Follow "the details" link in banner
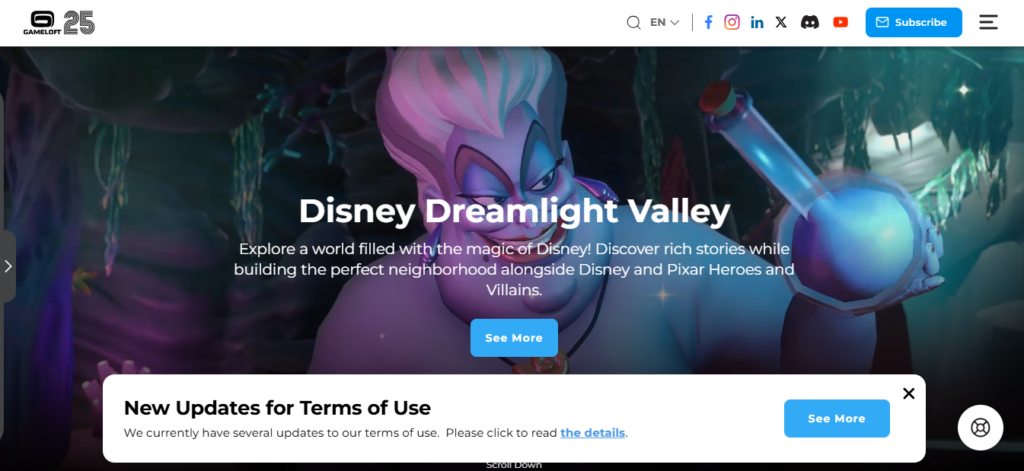 [x=592, y=432]
